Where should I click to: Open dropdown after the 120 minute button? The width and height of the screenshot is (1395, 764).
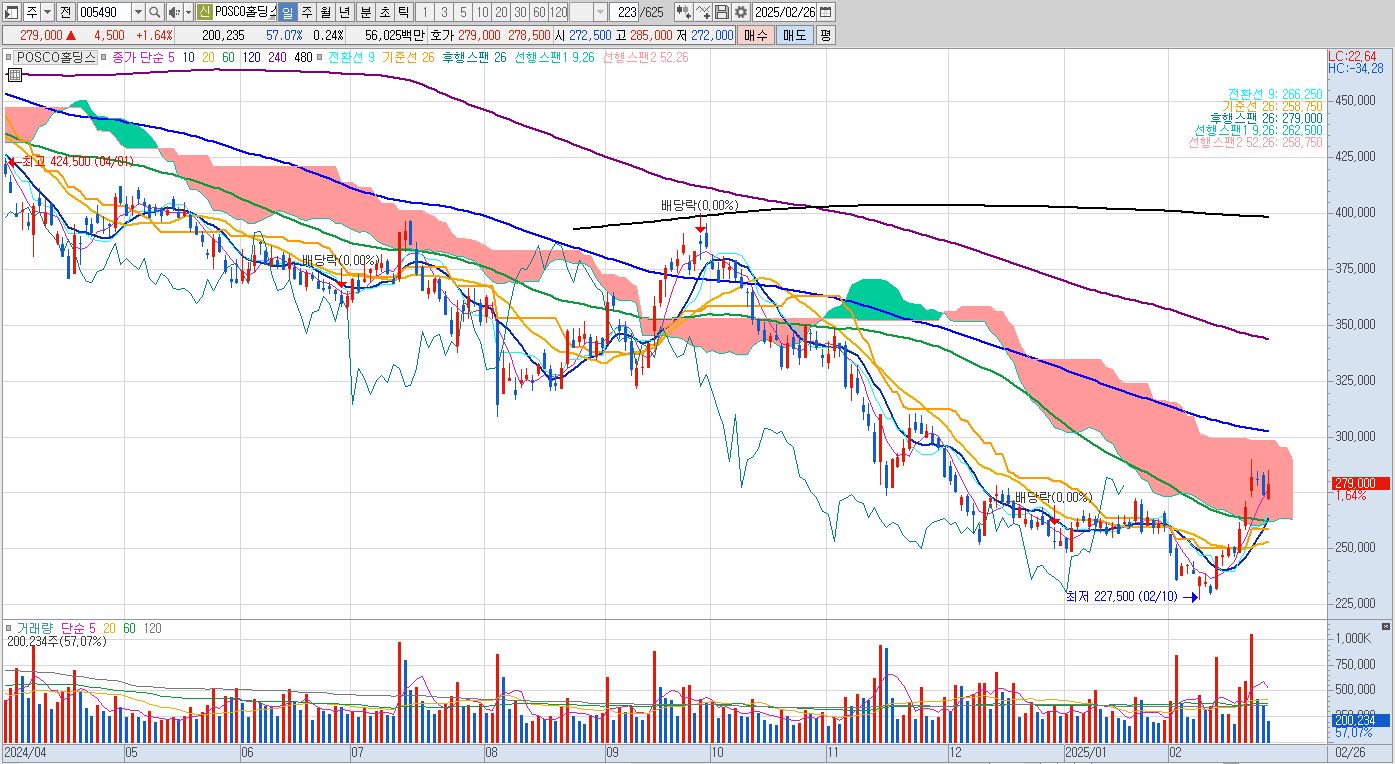point(600,12)
